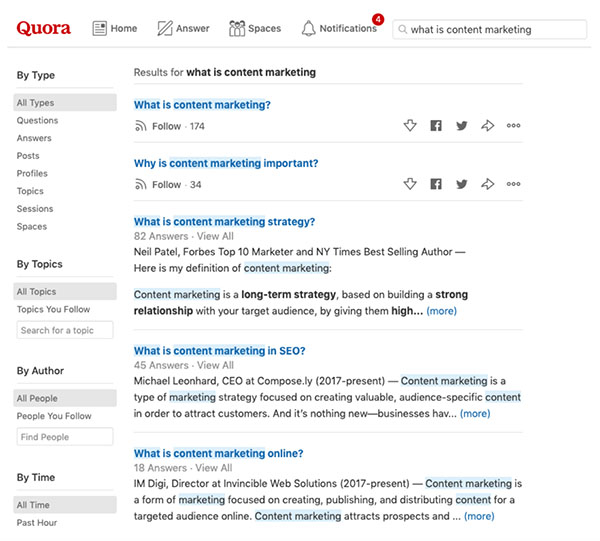Filter results by Spaces type

click(x=32, y=227)
